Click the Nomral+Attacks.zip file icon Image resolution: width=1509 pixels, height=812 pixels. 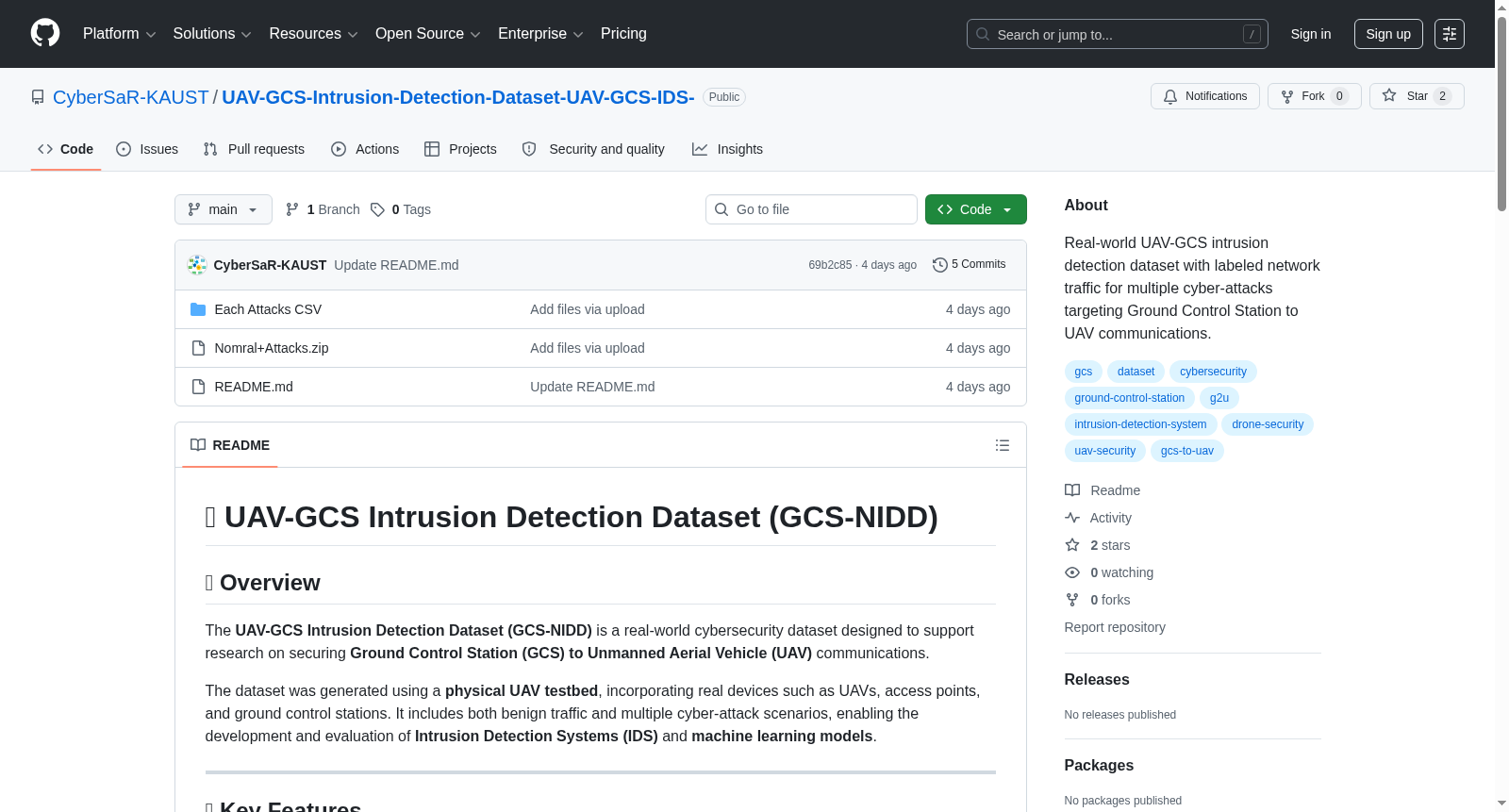[198, 348]
